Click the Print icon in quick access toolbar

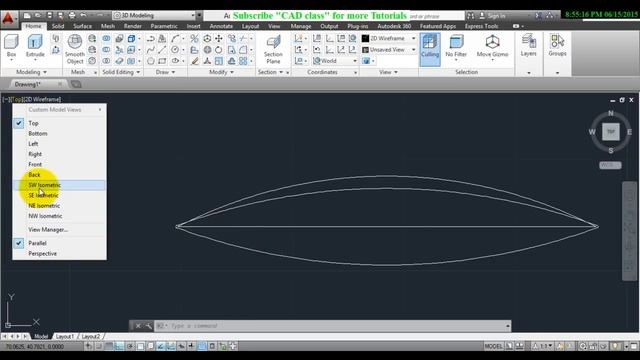click(72, 16)
